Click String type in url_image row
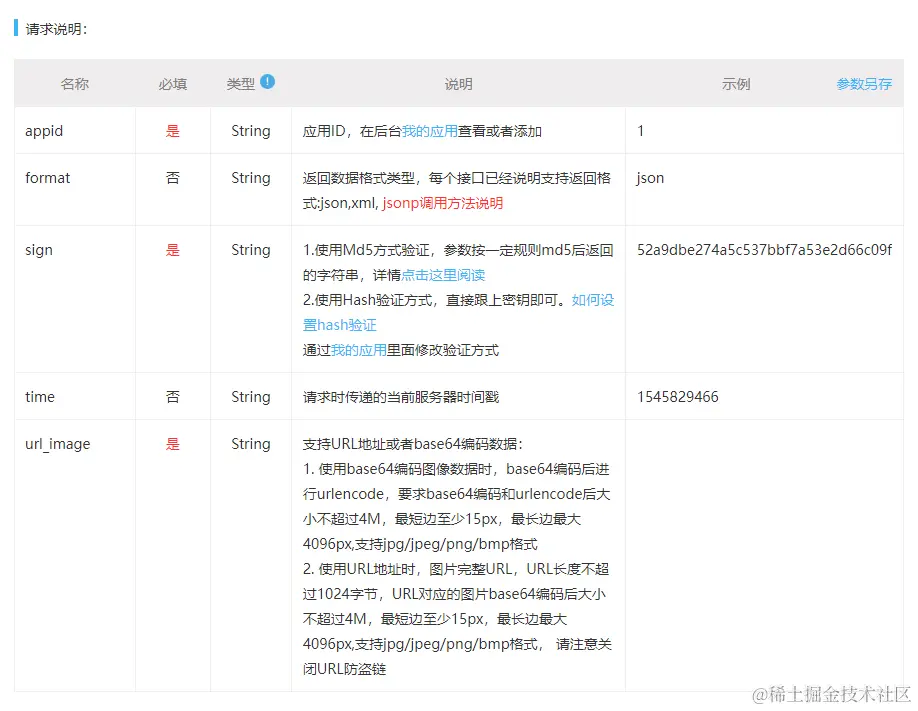The height and width of the screenshot is (711, 918). (x=251, y=444)
